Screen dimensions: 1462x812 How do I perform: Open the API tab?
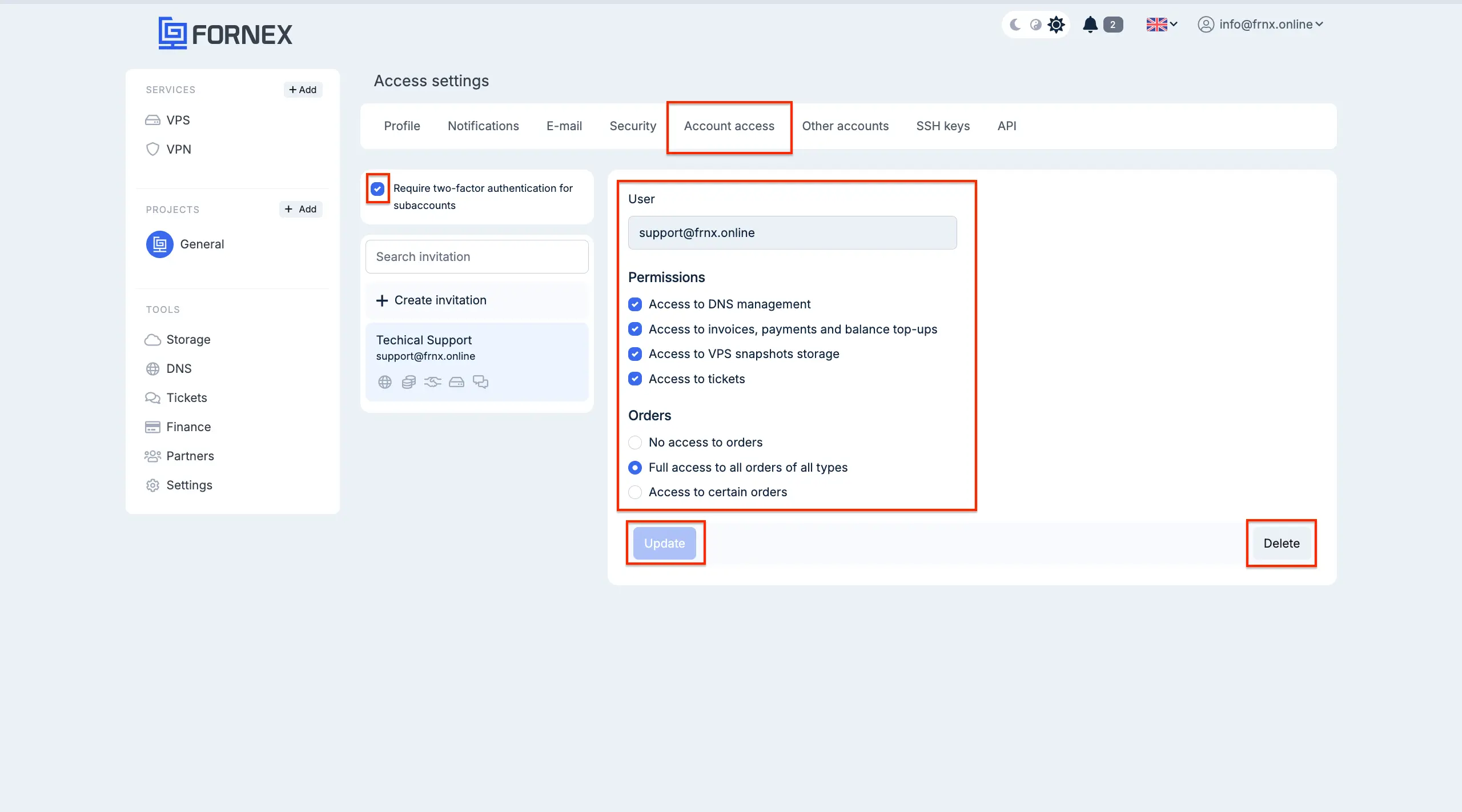click(1007, 126)
